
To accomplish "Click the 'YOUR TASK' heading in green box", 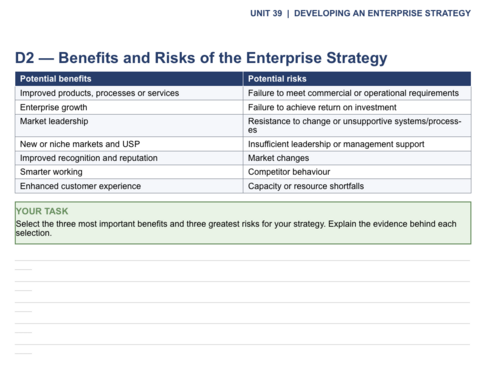I will [42, 211].
